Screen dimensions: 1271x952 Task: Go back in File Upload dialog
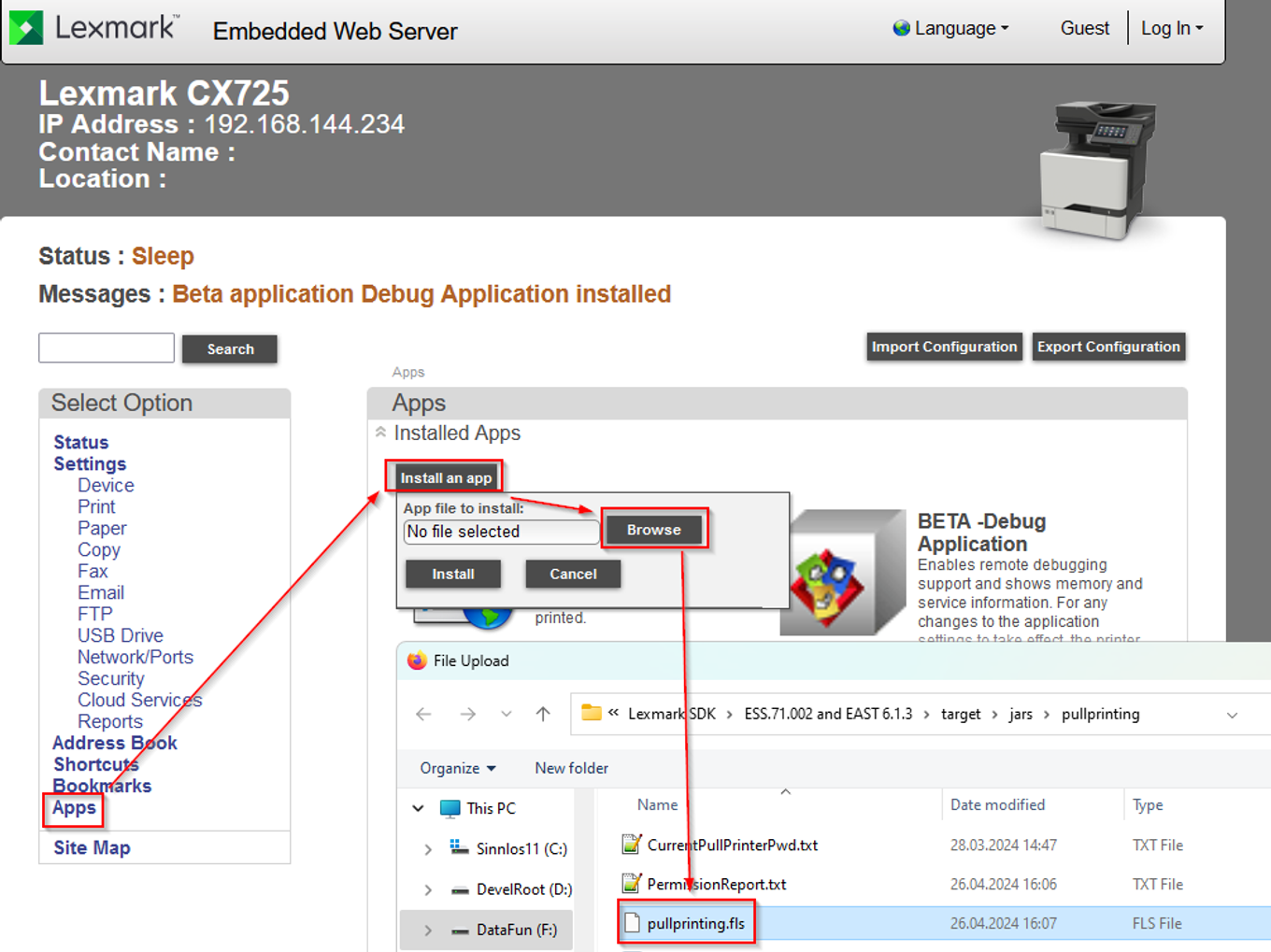(423, 714)
